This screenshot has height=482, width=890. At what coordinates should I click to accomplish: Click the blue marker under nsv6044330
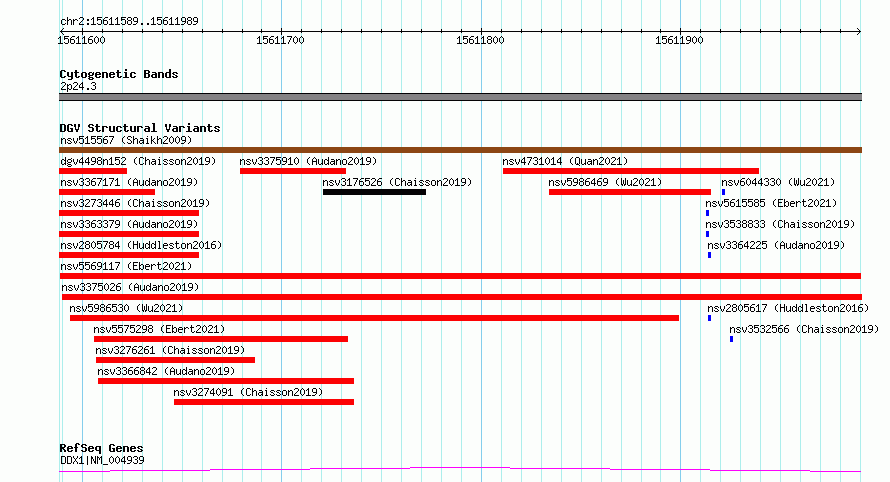pyautogui.click(x=723, y=192)
